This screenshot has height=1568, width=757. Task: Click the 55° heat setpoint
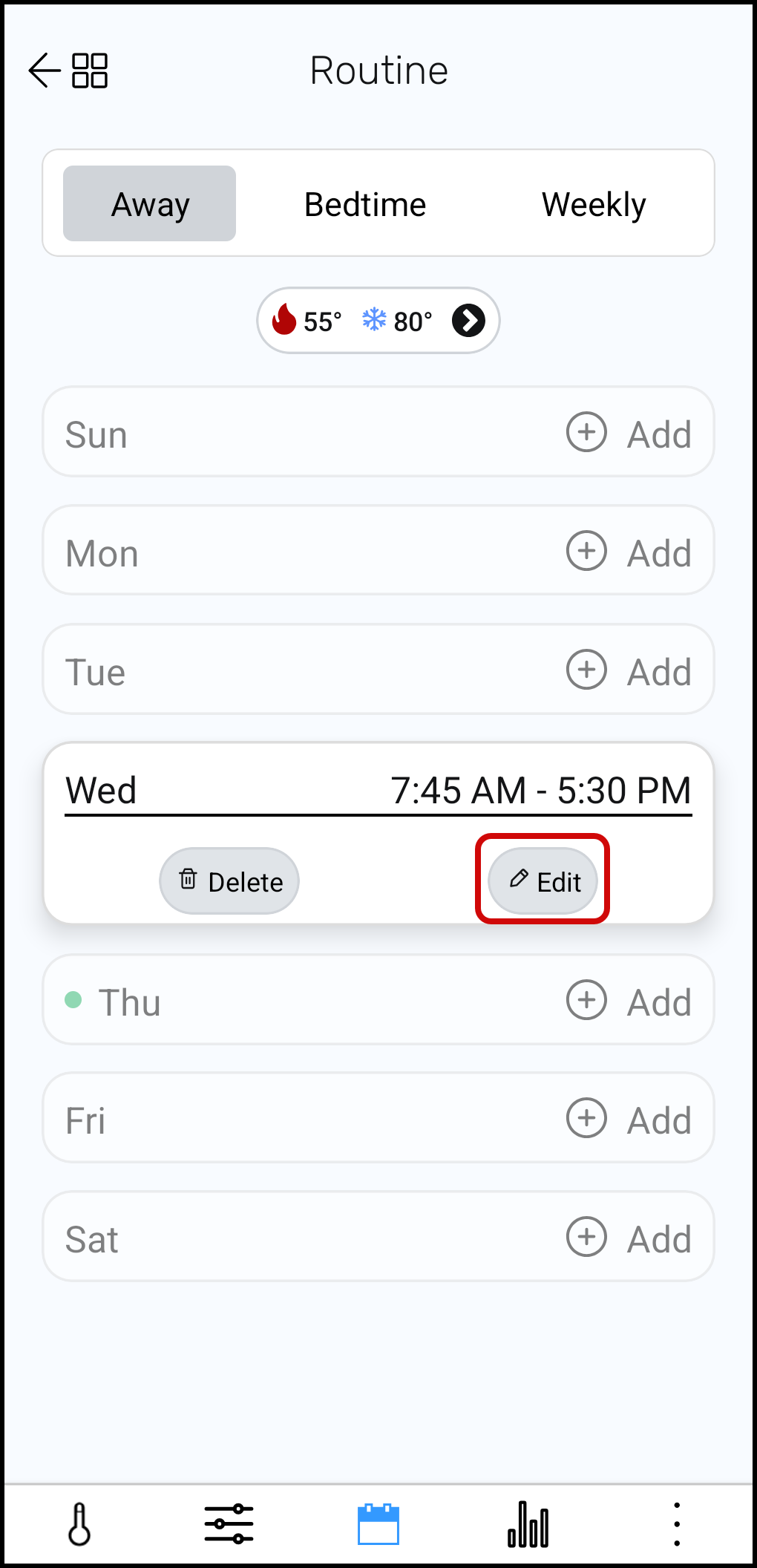tap(308, 321)
